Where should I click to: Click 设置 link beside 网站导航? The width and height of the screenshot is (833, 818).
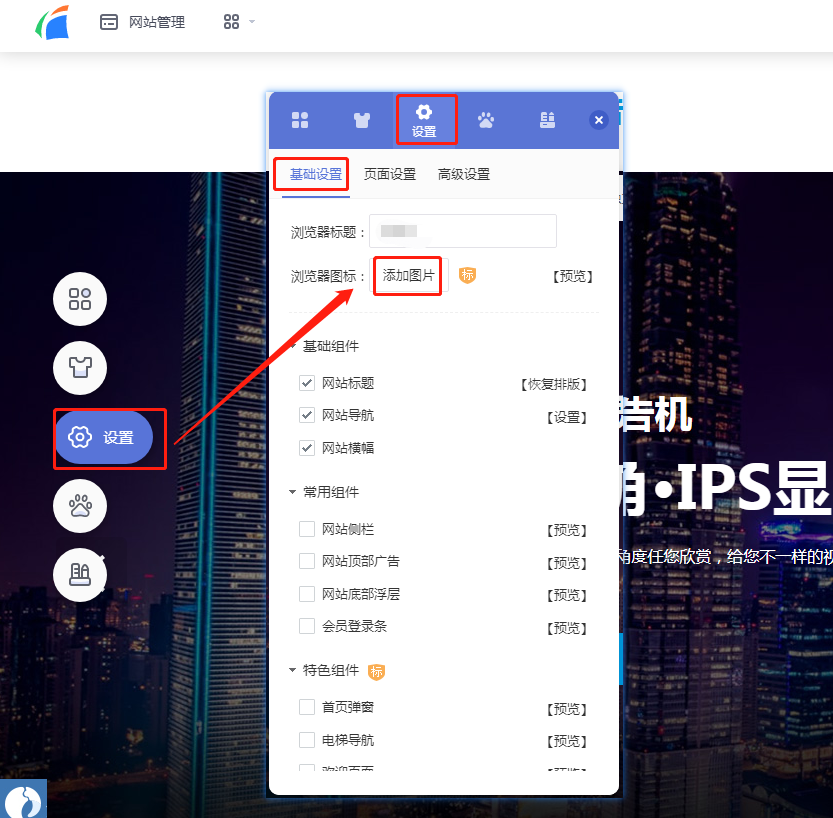(567, 417)
